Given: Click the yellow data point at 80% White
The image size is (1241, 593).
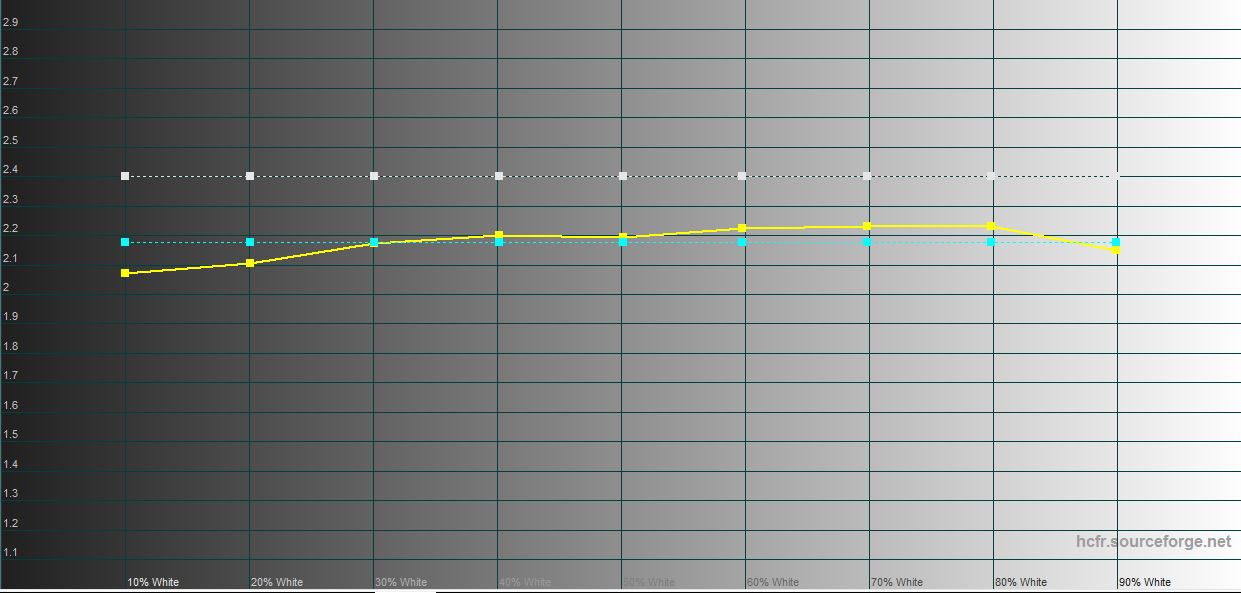Looking at the screenshot, I should coord(991,226).
